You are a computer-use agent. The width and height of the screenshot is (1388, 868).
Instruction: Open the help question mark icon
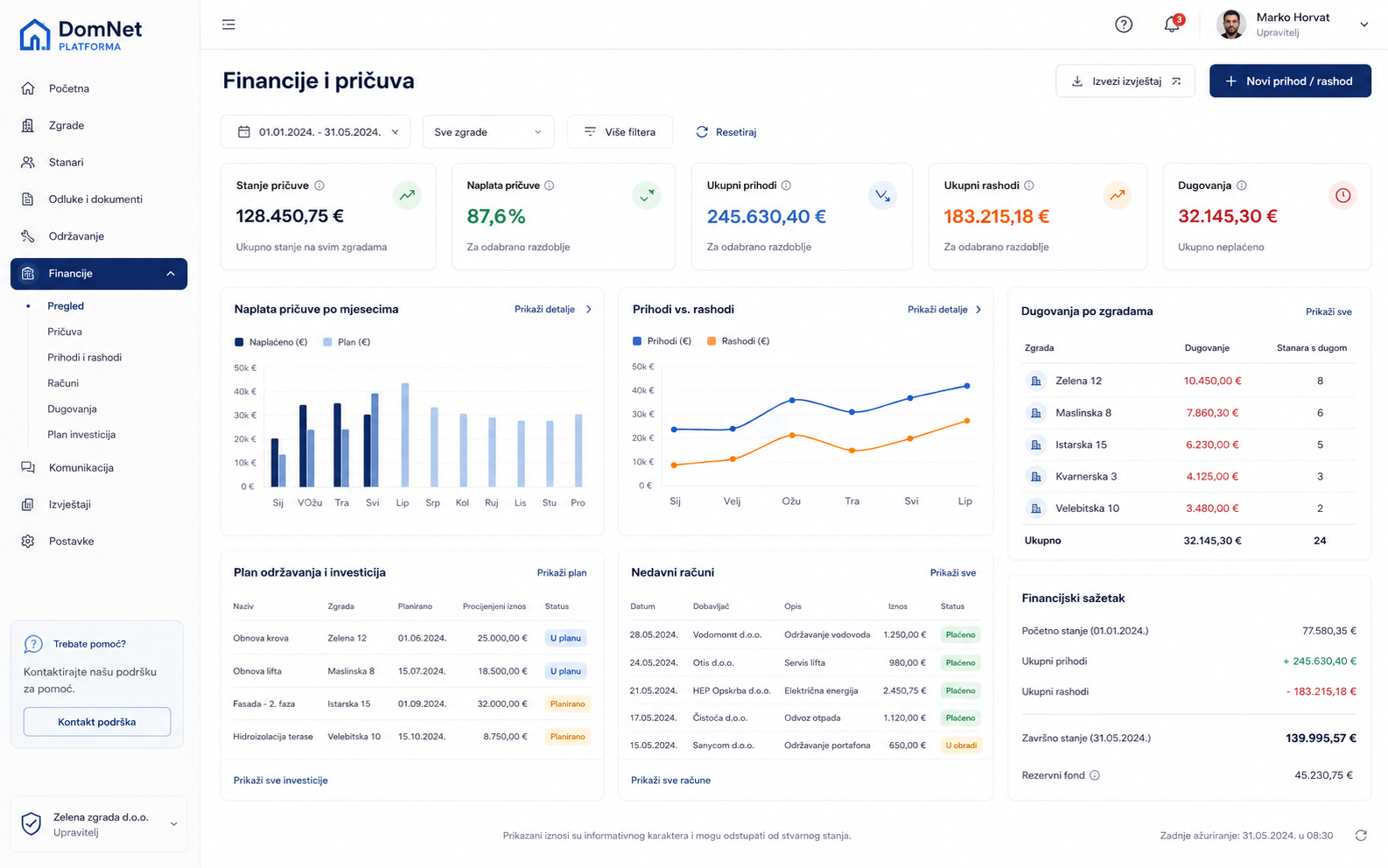click(1124, 24)
